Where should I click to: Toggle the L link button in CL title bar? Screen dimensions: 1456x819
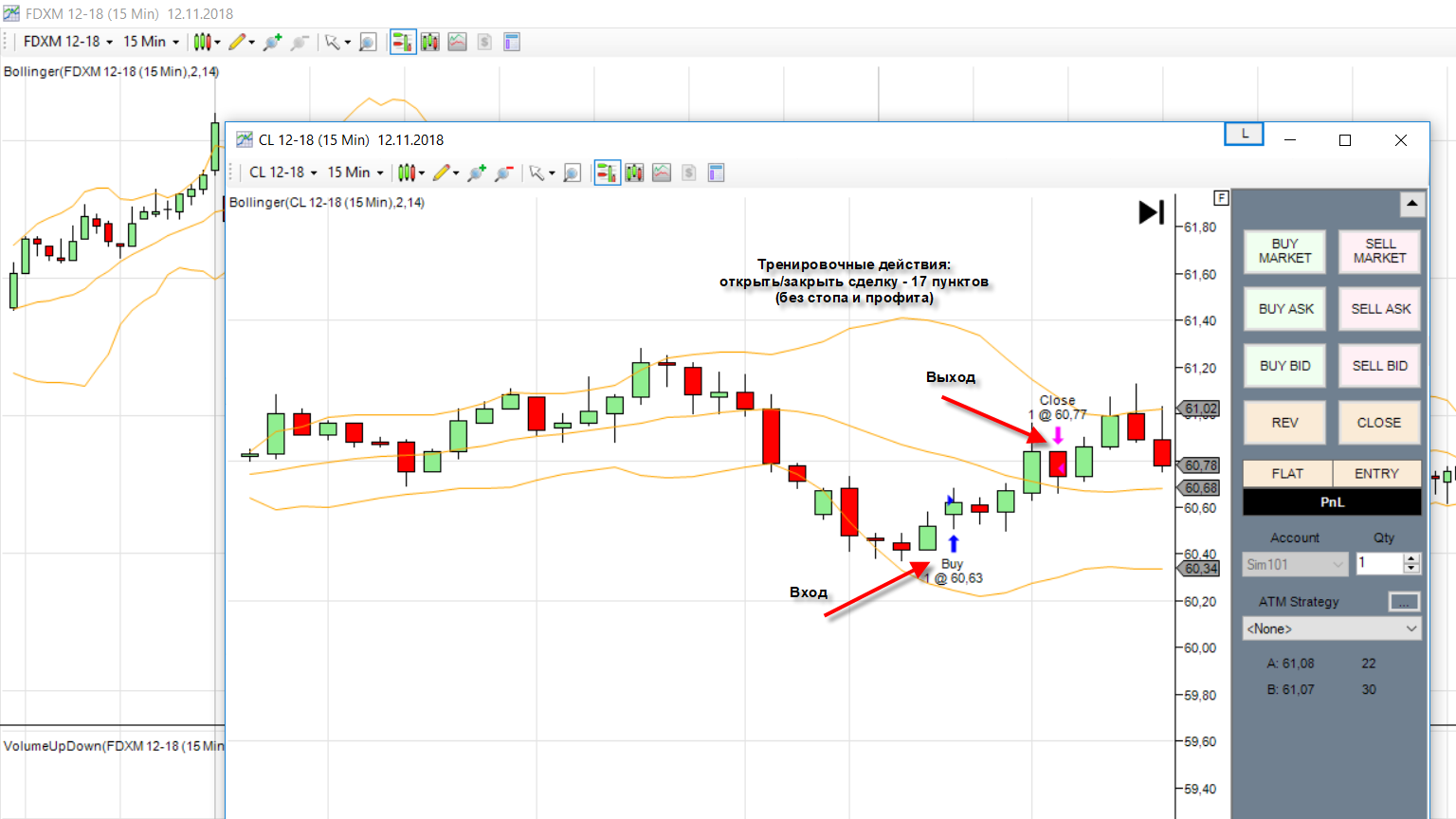click(1245, 134)
